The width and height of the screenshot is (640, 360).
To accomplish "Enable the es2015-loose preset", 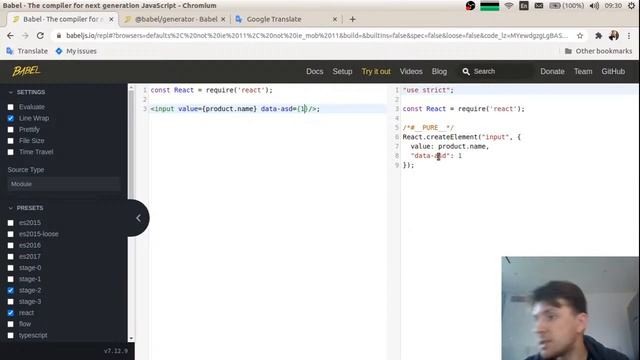I will [11, 234].
